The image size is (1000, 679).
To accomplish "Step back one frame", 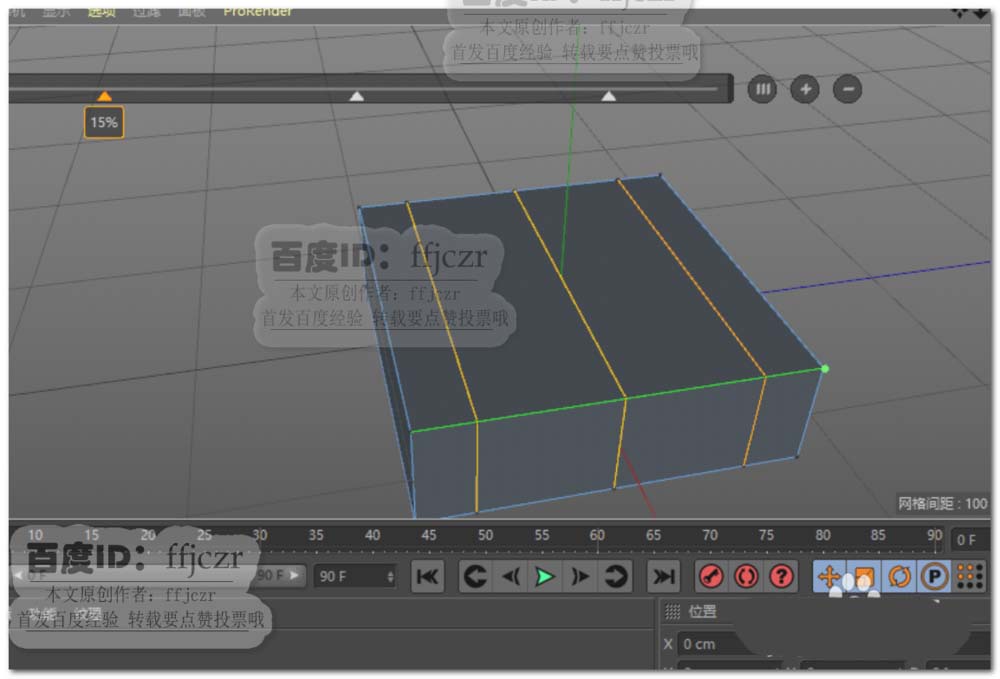I will (510, 576).
